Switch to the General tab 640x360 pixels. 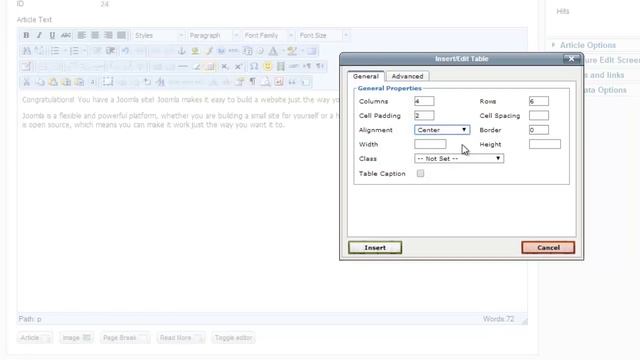pyautogui.click(x=366, y=76)
